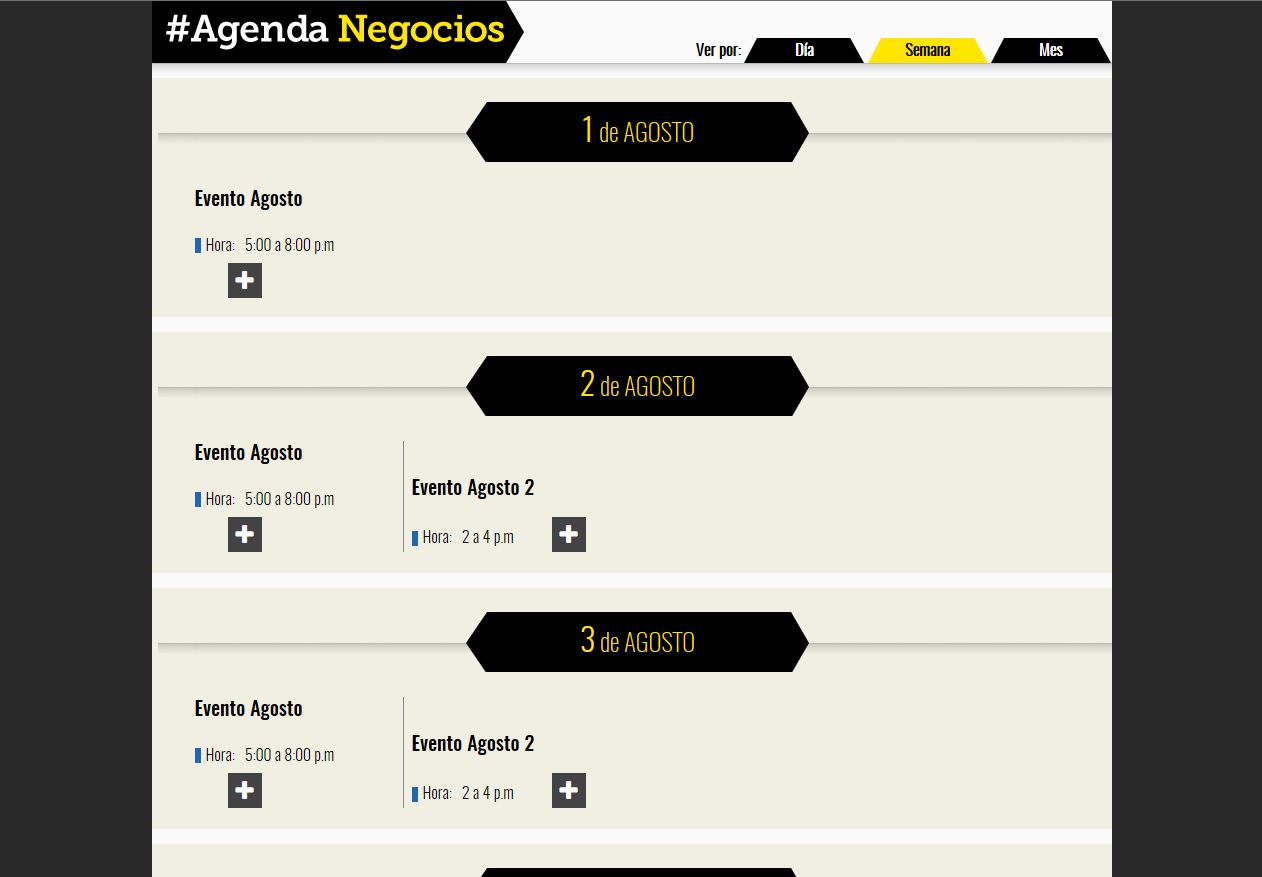
Task: Click Evento Agosto title under 2 de Agosto
Action: coord(248,452)
